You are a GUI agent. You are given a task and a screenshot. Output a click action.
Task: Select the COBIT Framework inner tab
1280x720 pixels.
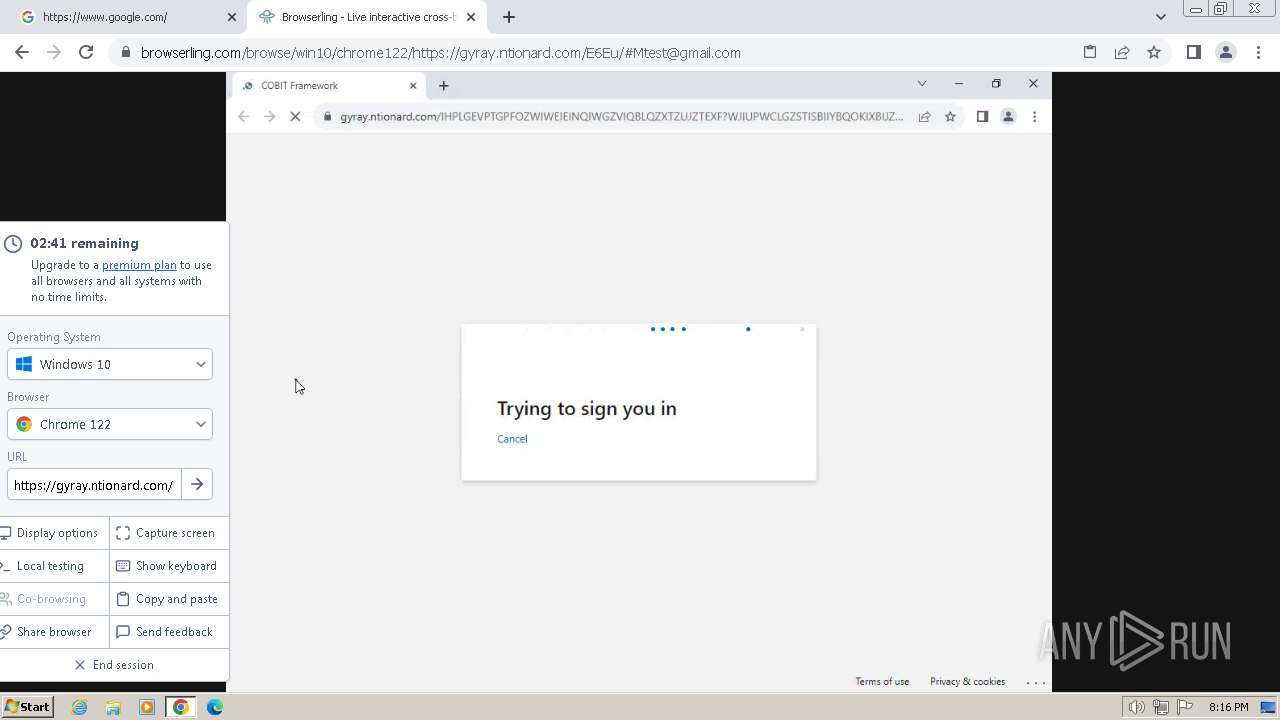pos(330,85)
